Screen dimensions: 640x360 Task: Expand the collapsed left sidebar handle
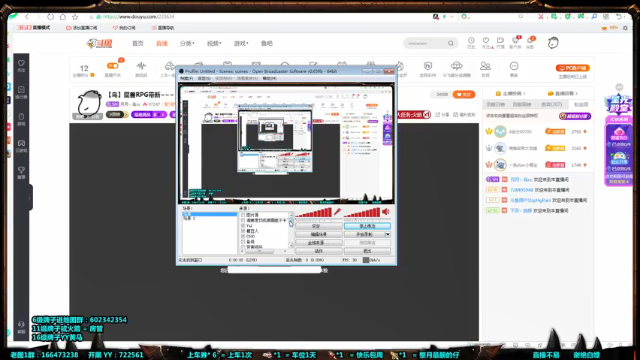coord(29,198)
